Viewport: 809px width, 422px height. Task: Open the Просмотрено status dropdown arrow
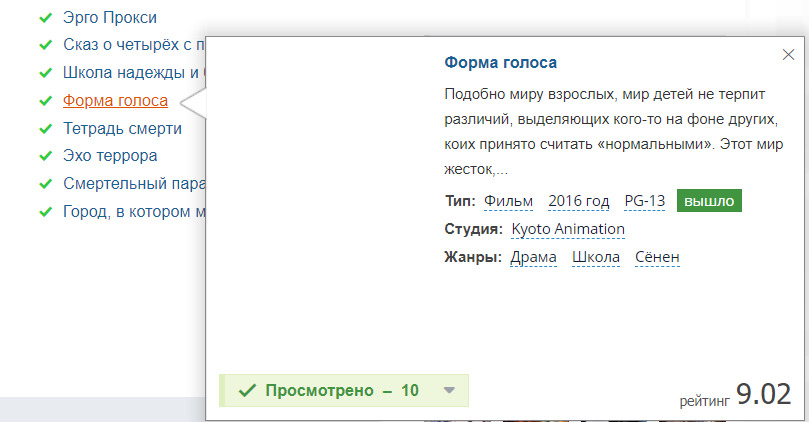(449, 391)
